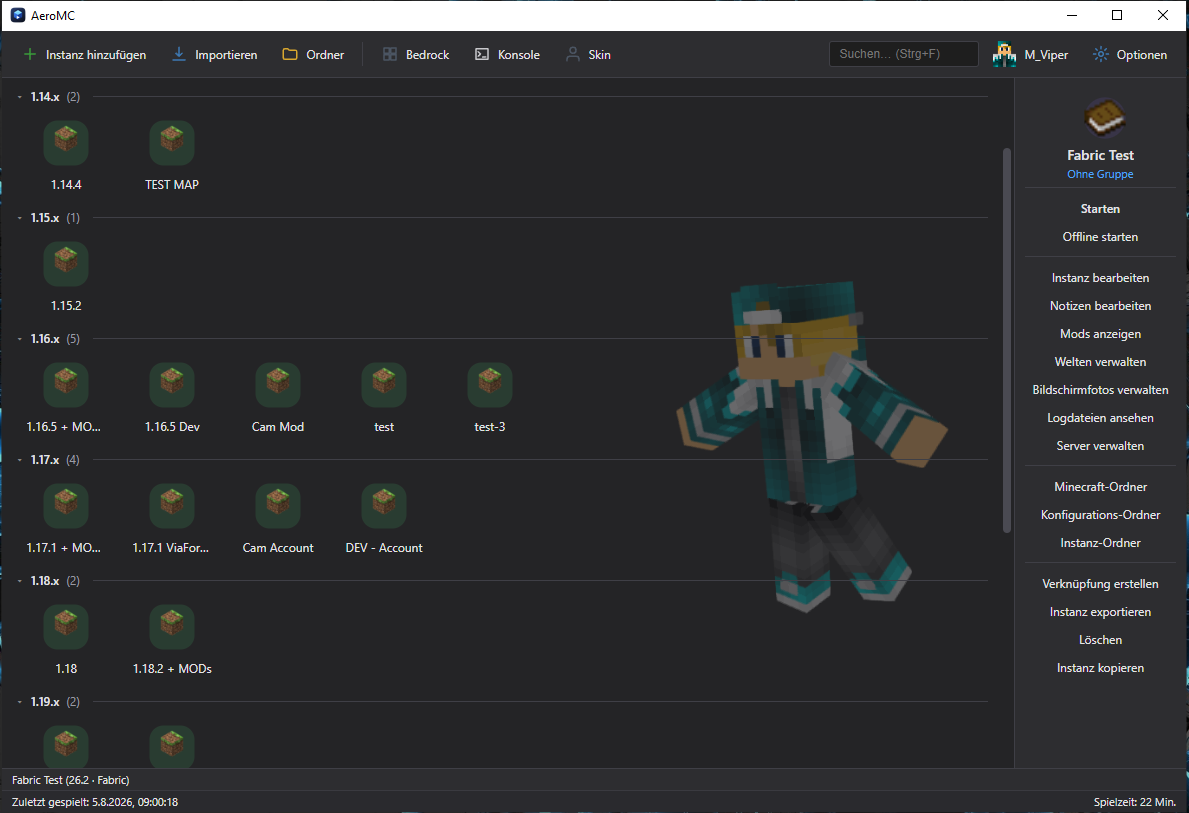The height and width of the screenshot is (813, 1189).
Task: Click the Spielzeit: 22 Min. status text
Action: coord(1134,802)
